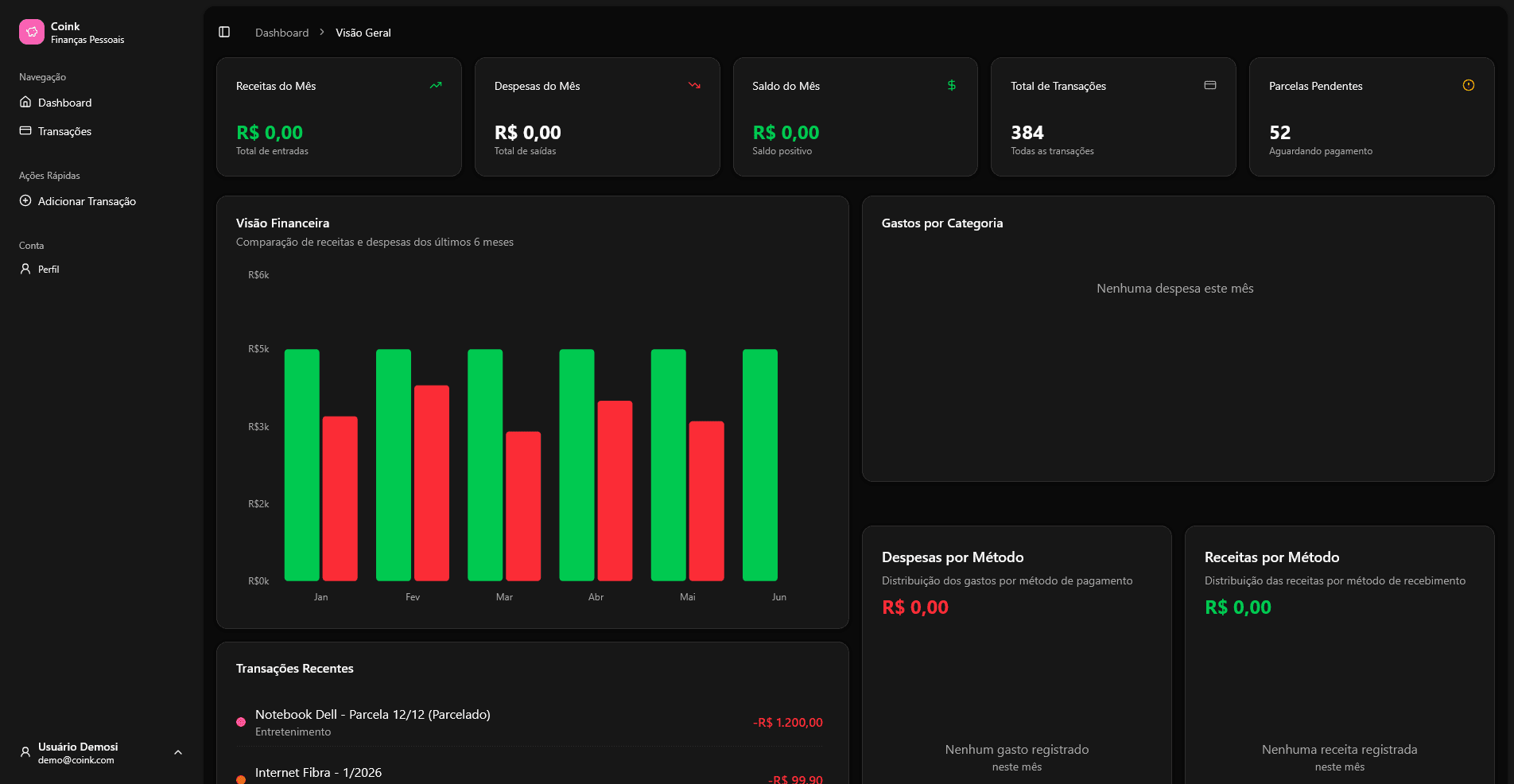
Task: Click the red Fev expense bar
Action: [x=431, y=483]
